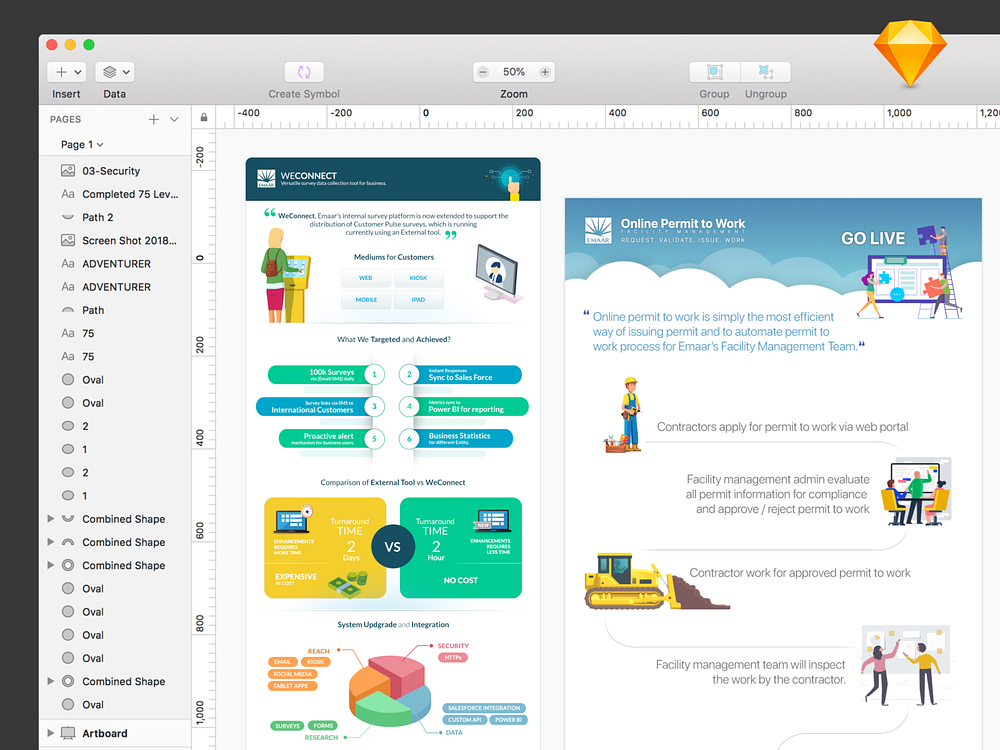Collapse the Pages panel via its chevron
This screenshot has height=750, width=1000.
(174, 119)
